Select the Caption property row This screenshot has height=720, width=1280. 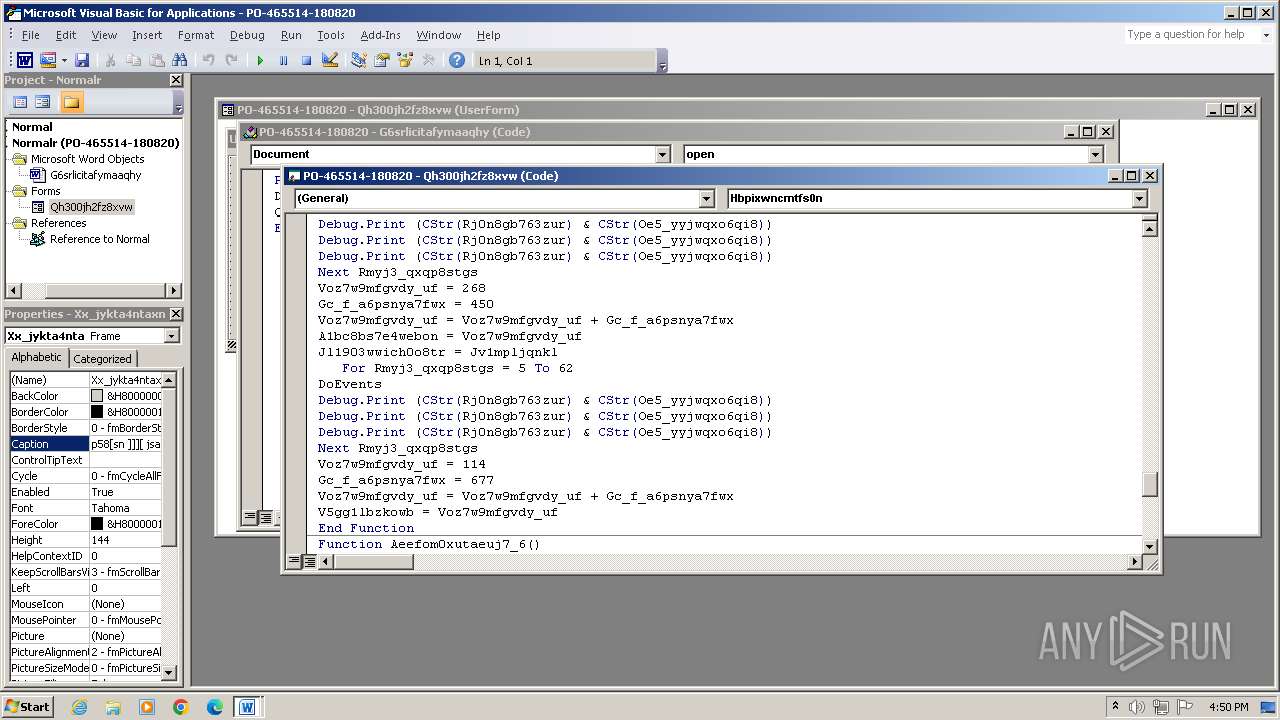(x=85, y=444)
